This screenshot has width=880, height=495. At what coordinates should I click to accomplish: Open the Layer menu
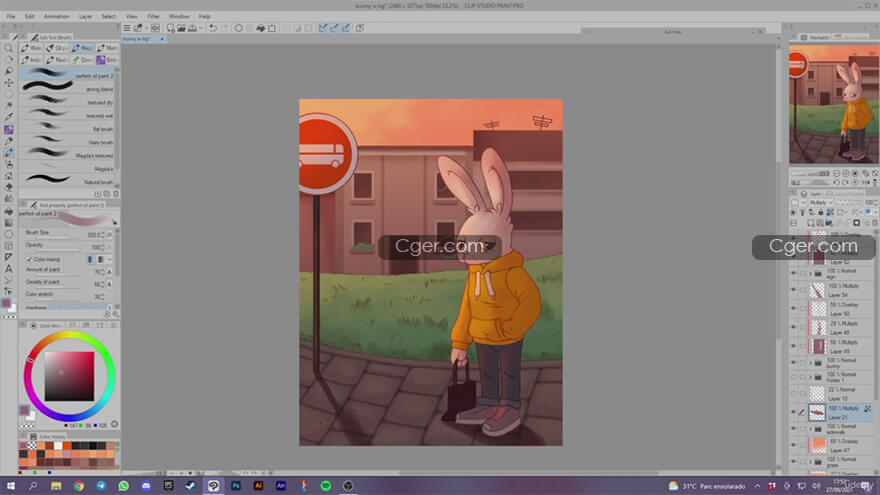click(85, 16)
